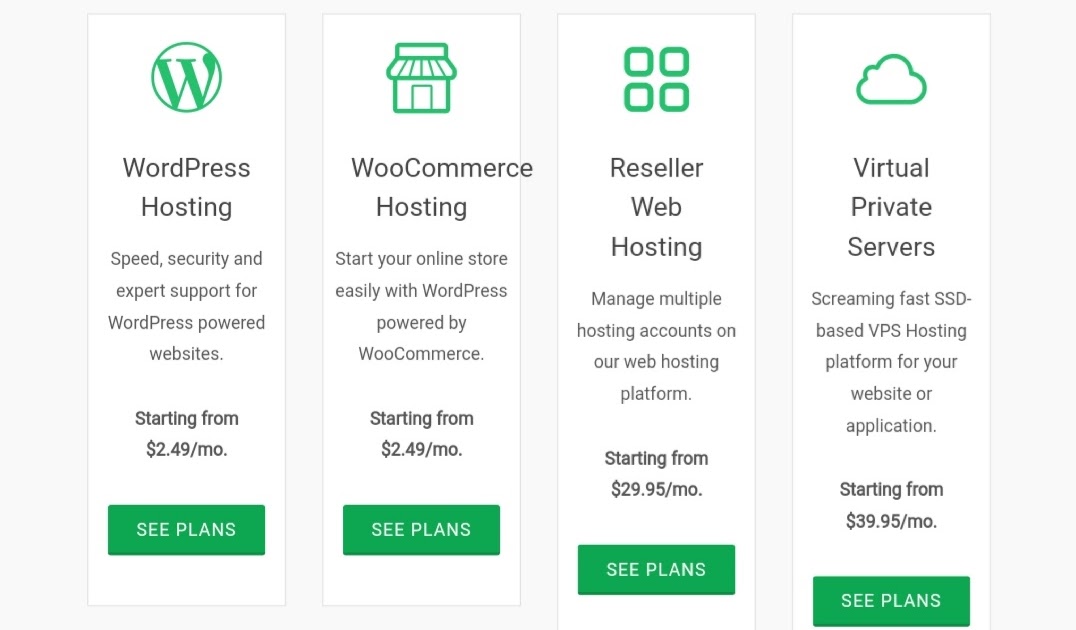The width and height of the screenshot is (1076, 630).
Task: Select the WooCommerce storefront icon
Action: point(421,77)
